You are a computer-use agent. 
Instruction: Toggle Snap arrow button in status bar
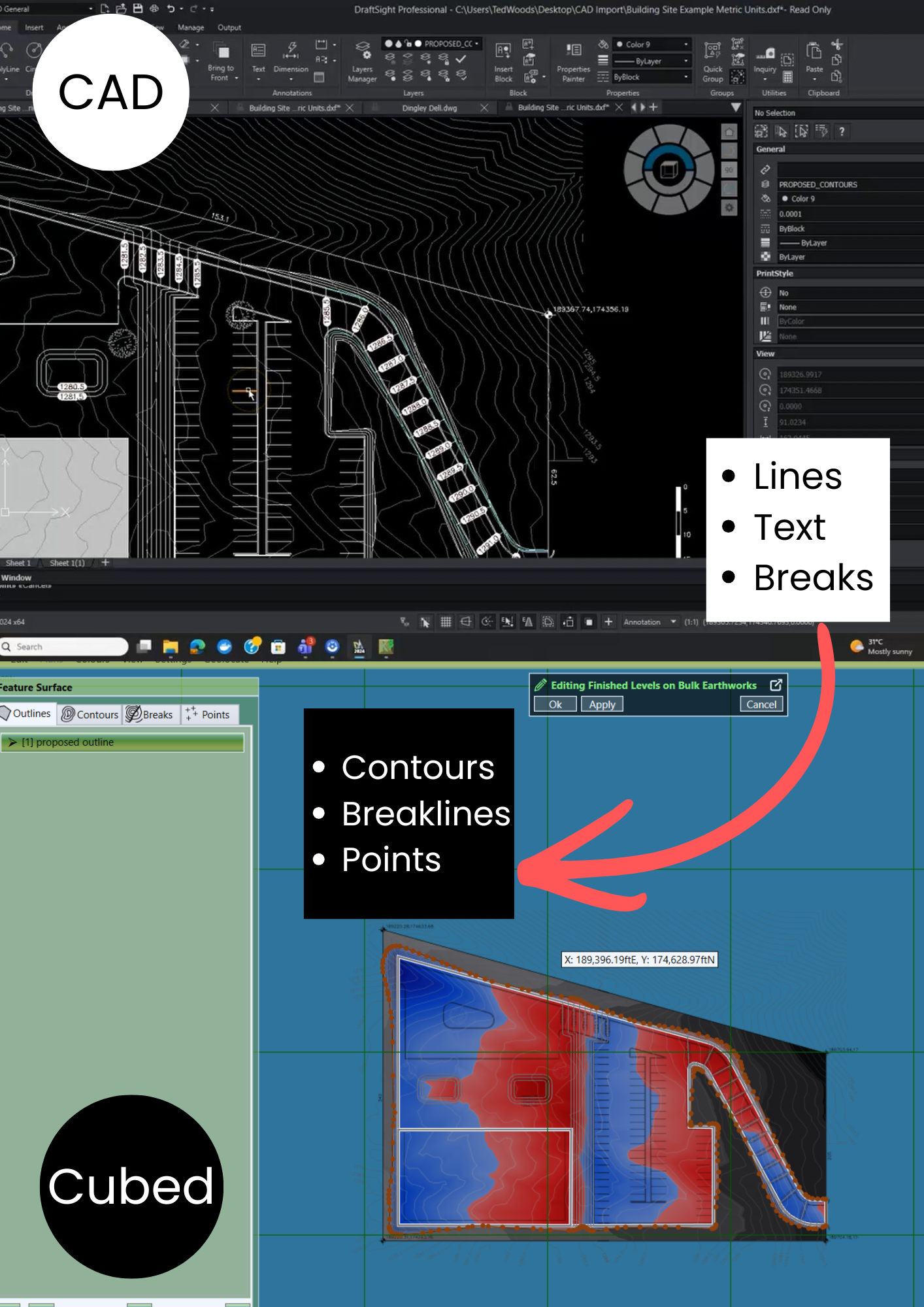(x=425, y=622)
